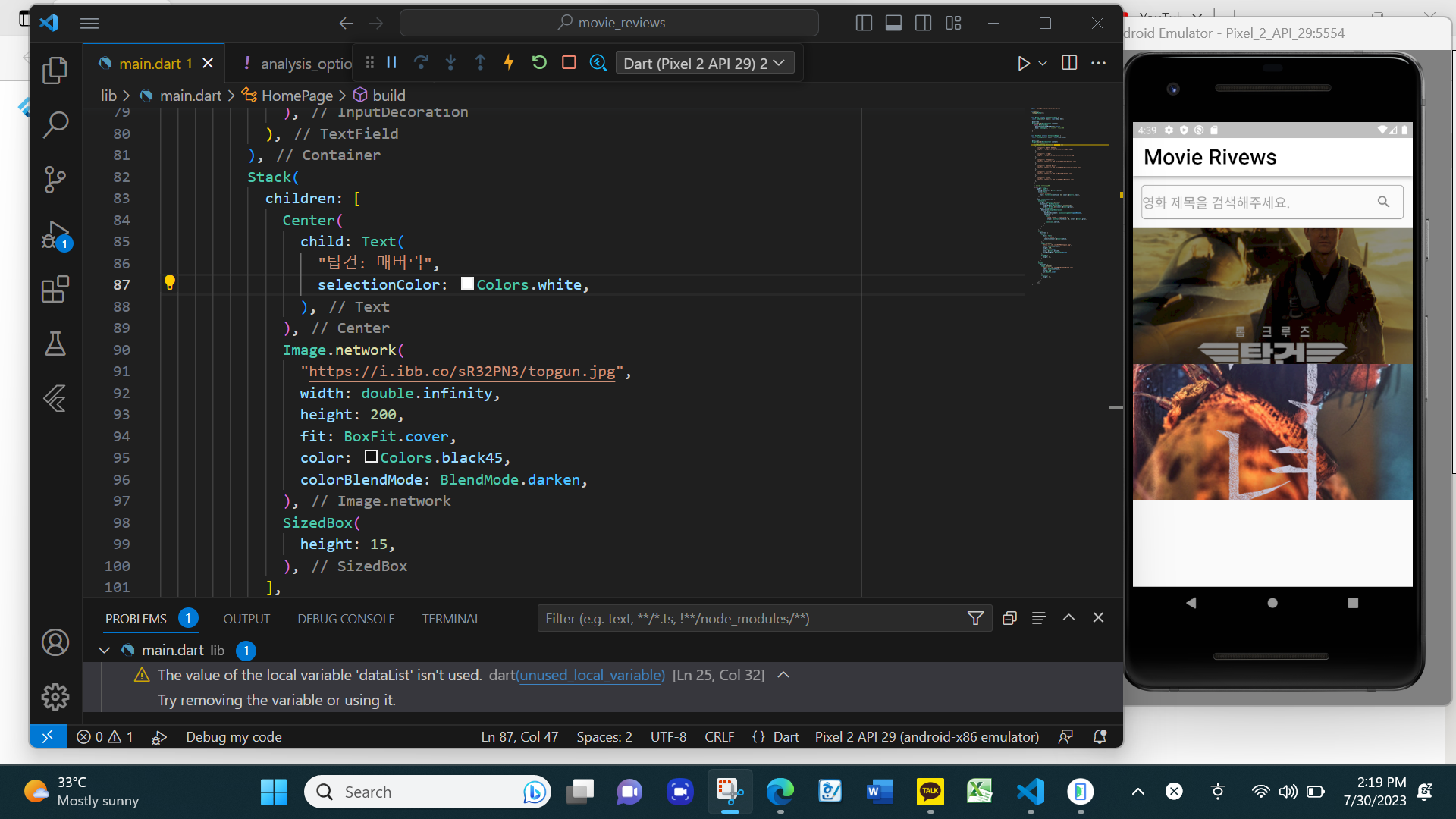Toggle the secondary side bar layout
Screen dimensions: 1456x819
(923, 23)
